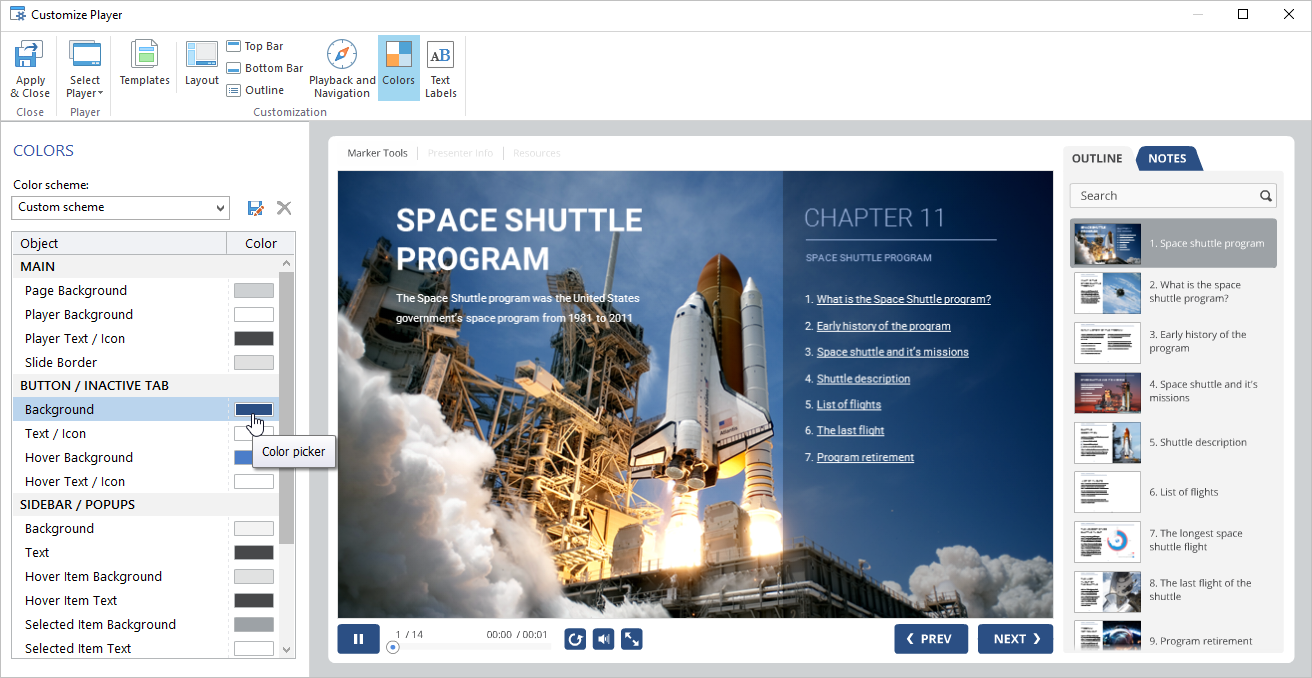The height and width of the screenshot is (678, 1312).
Task: Replay the current slide
Action: tap(575, 639)
